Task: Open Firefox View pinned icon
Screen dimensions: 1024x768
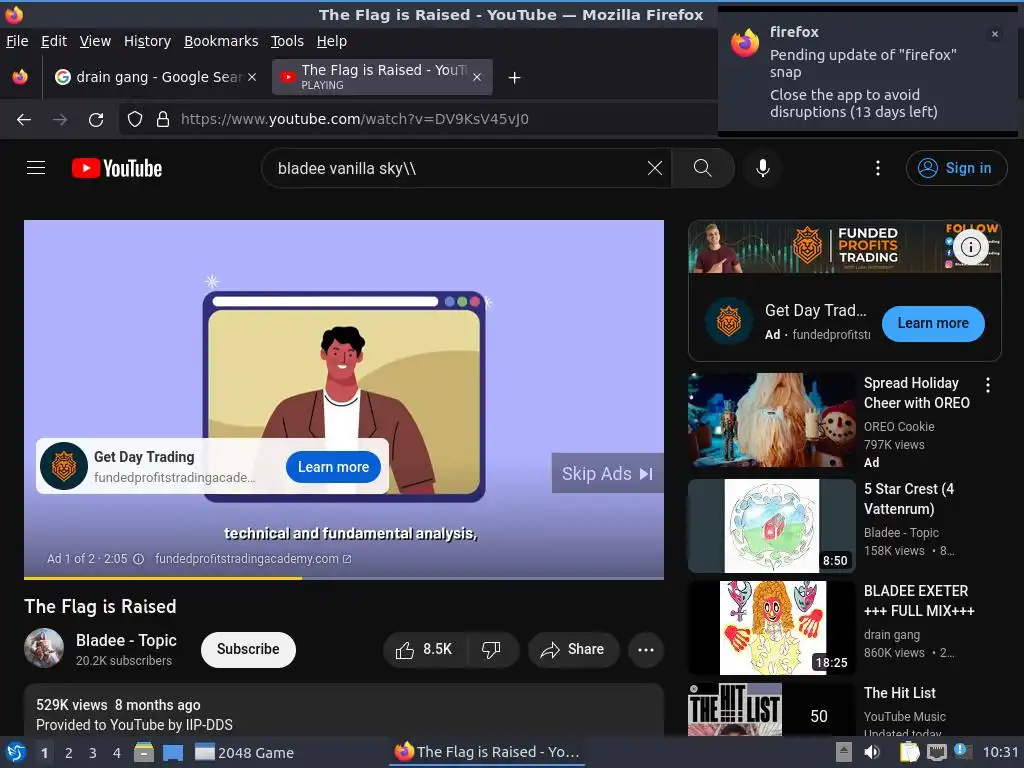Action: (x=20, y=77)
